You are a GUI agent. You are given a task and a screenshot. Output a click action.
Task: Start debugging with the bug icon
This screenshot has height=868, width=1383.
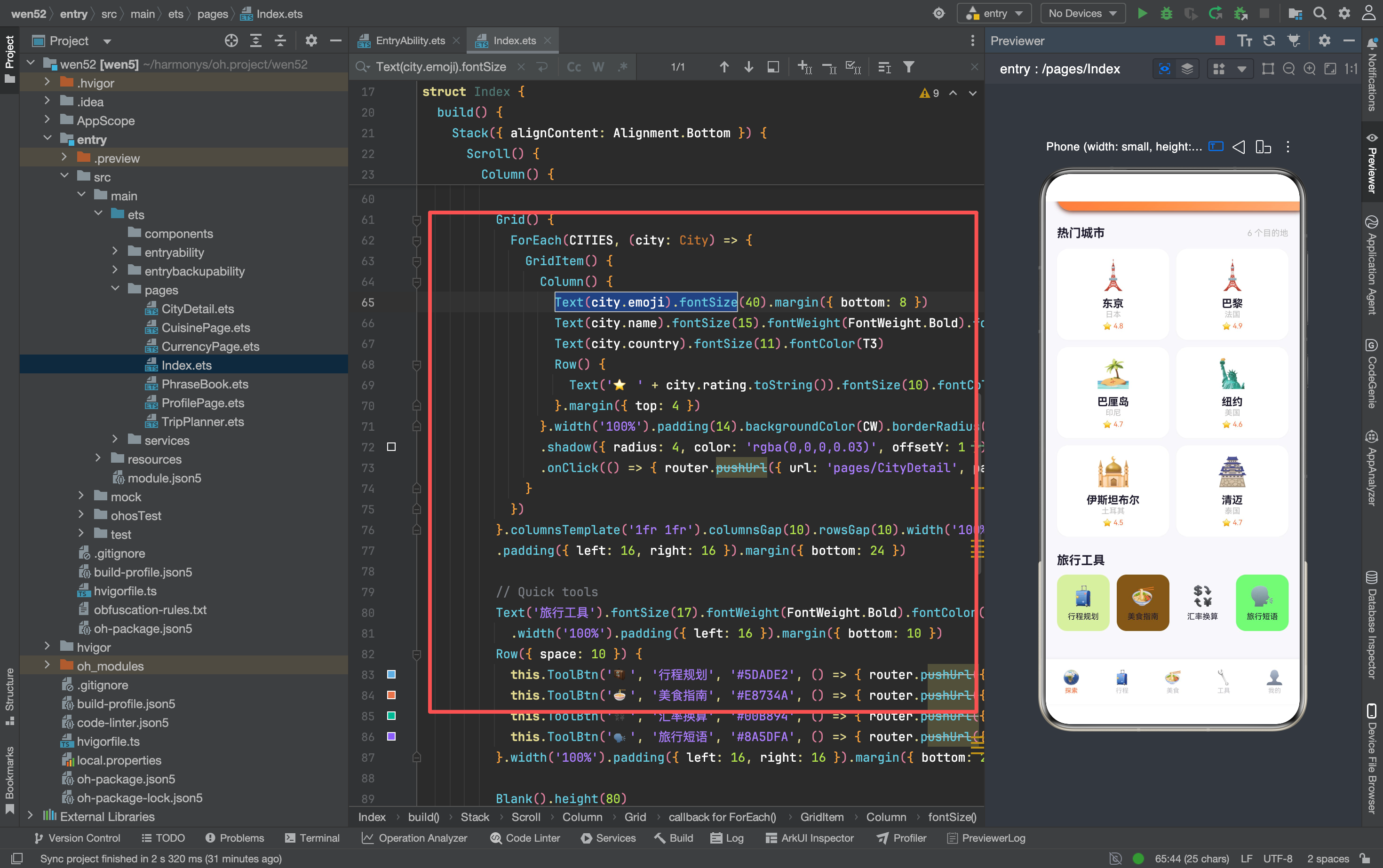[x=1167, y=13]
